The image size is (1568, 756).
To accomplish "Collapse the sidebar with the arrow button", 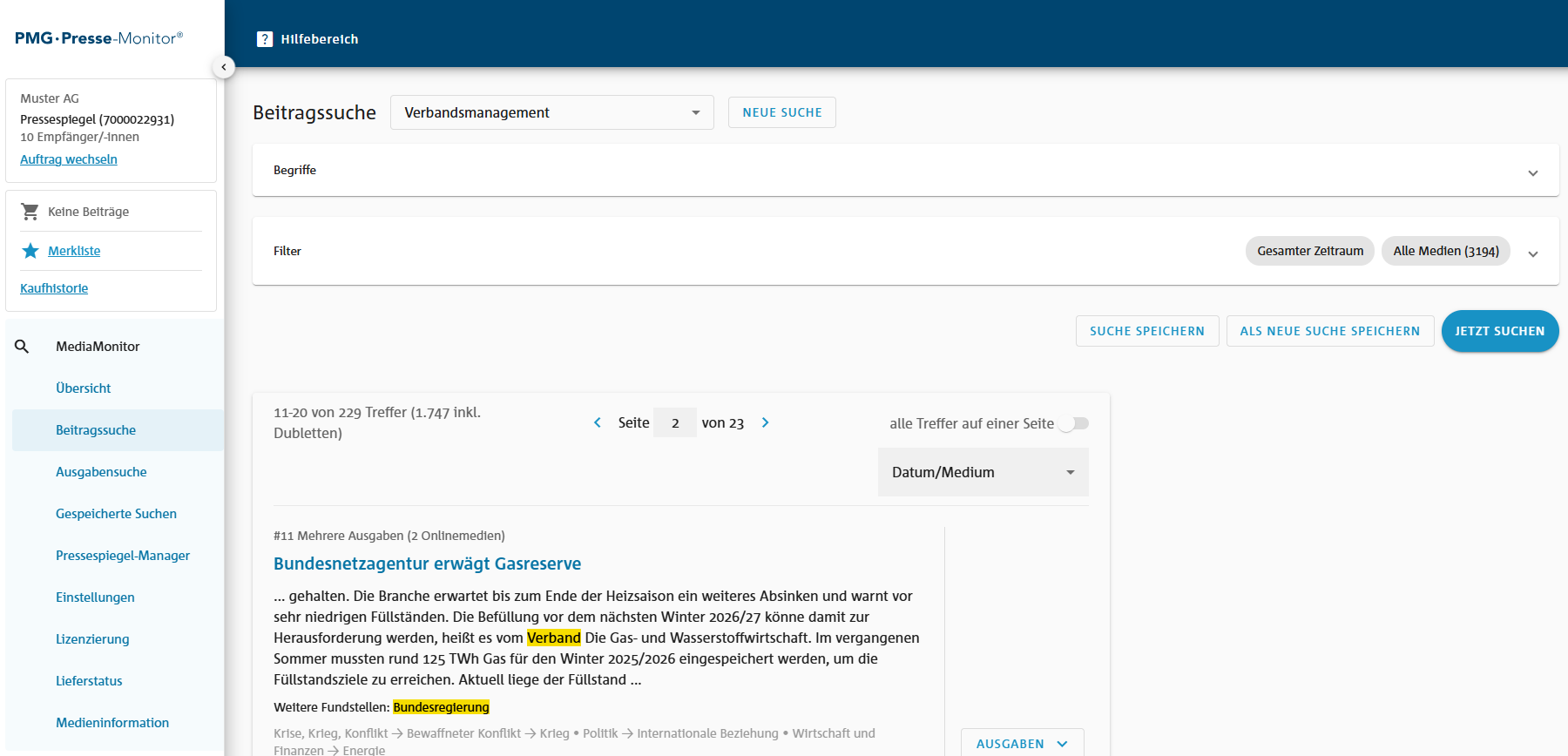I will [x=224, y=67].
